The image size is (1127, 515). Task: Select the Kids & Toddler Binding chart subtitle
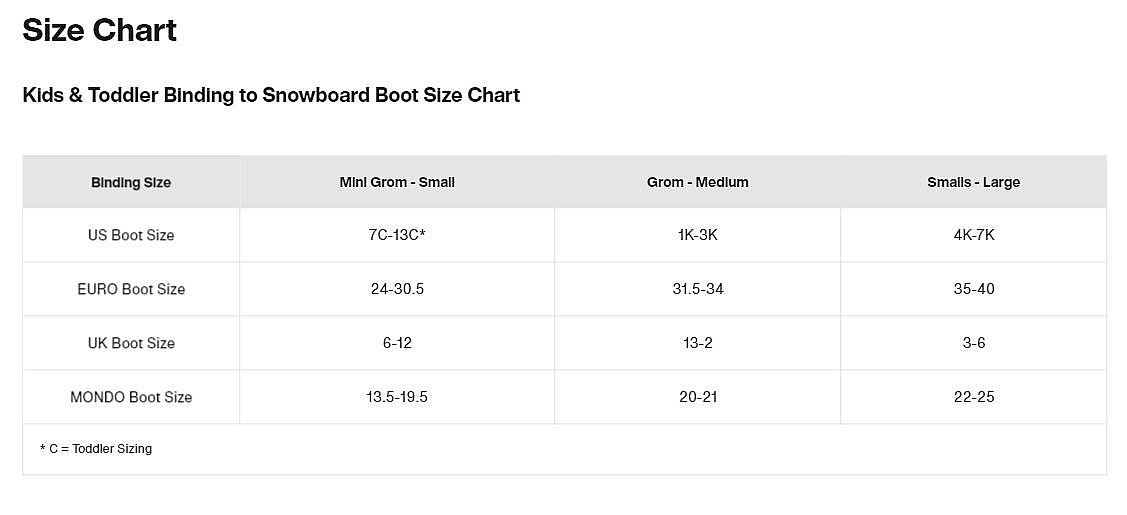pyautogui.click(x=271, y=95)
